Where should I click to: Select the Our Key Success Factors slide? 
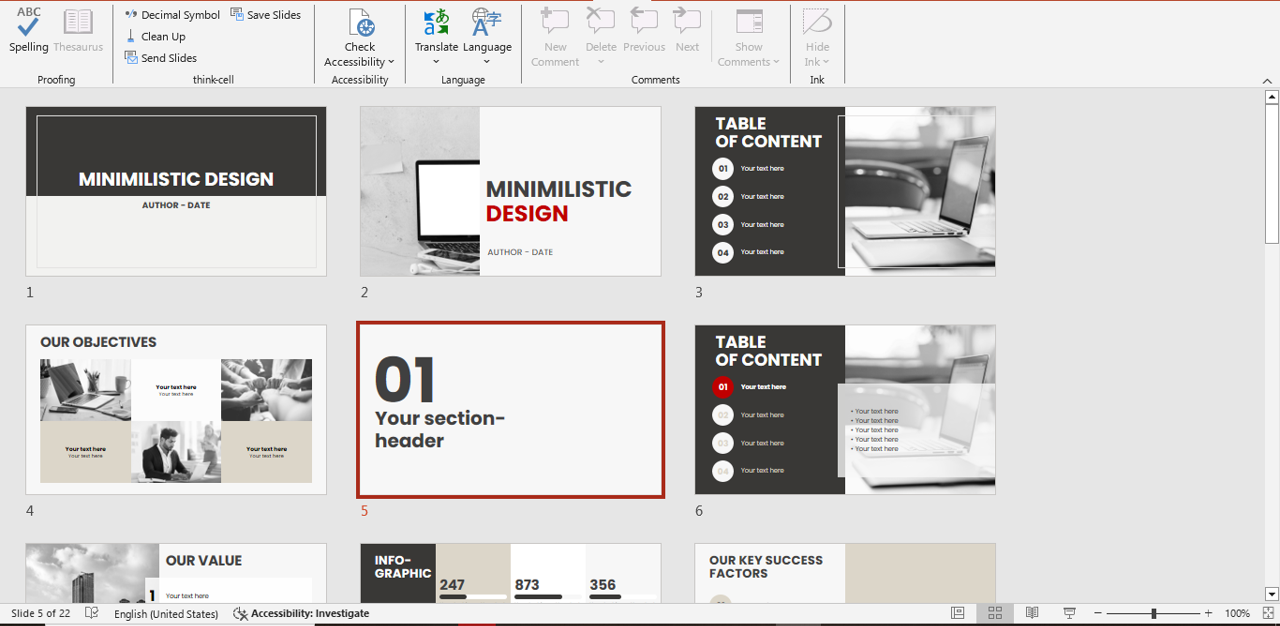click(x=845, y=573)
